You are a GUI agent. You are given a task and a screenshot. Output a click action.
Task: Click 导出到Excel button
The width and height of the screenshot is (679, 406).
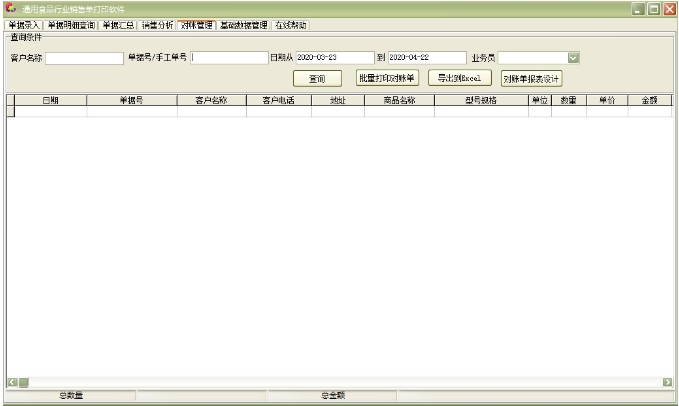pos(460,78)
